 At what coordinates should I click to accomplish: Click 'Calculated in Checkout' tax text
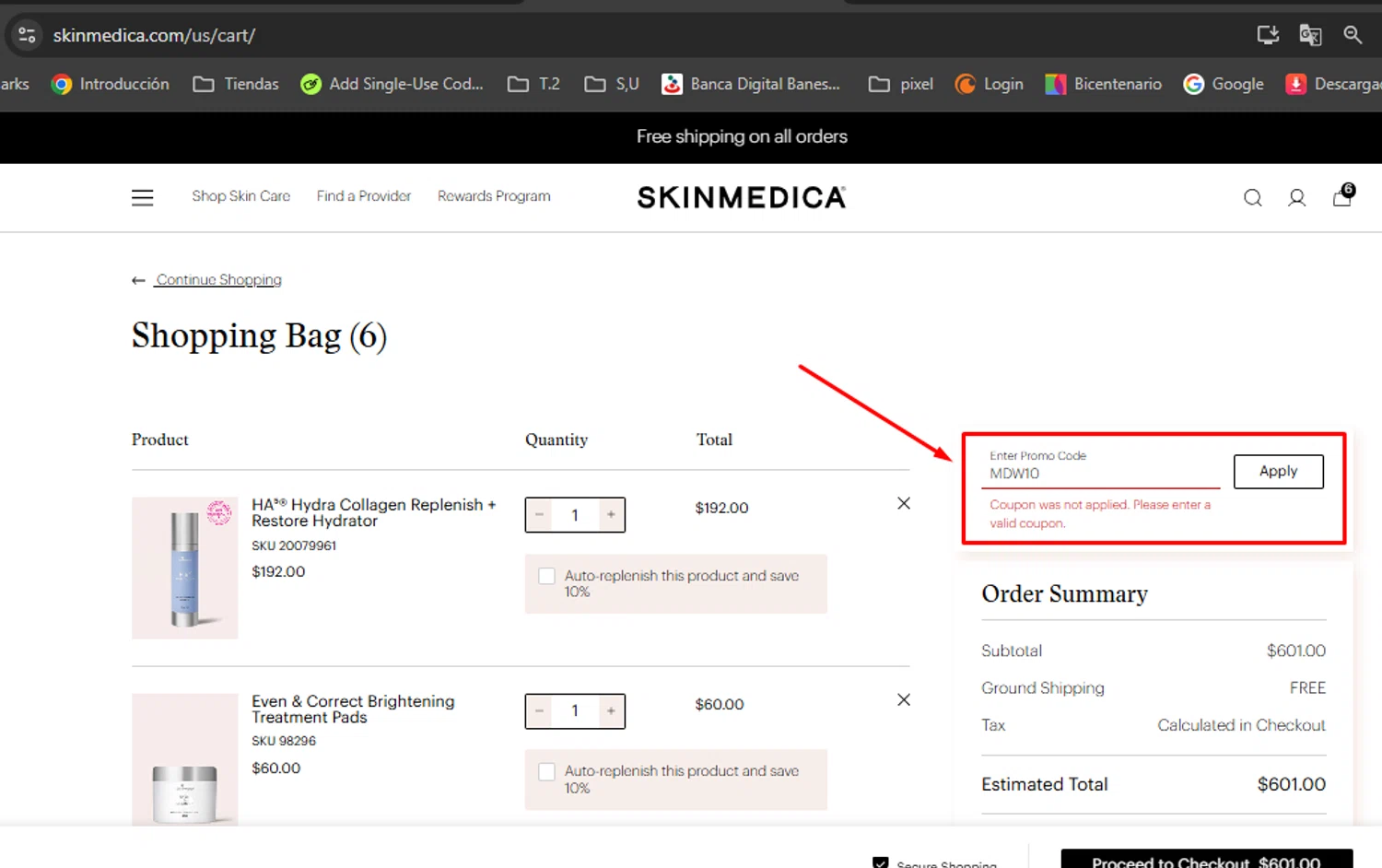click(1241, 725)
